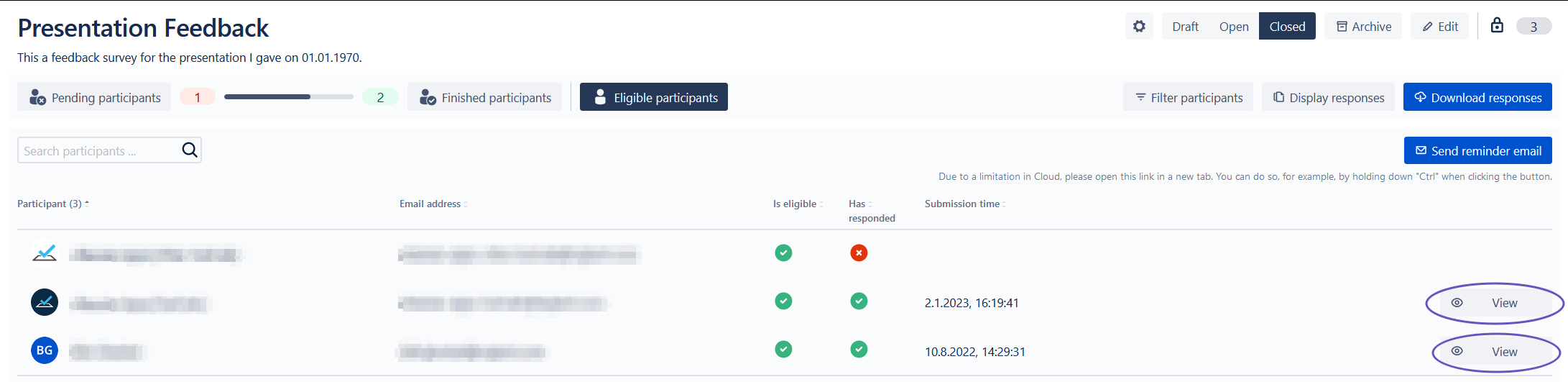This screenshot has width=1568, height=382.
Task: Show Finished participants tab
Action: (485, 97)
